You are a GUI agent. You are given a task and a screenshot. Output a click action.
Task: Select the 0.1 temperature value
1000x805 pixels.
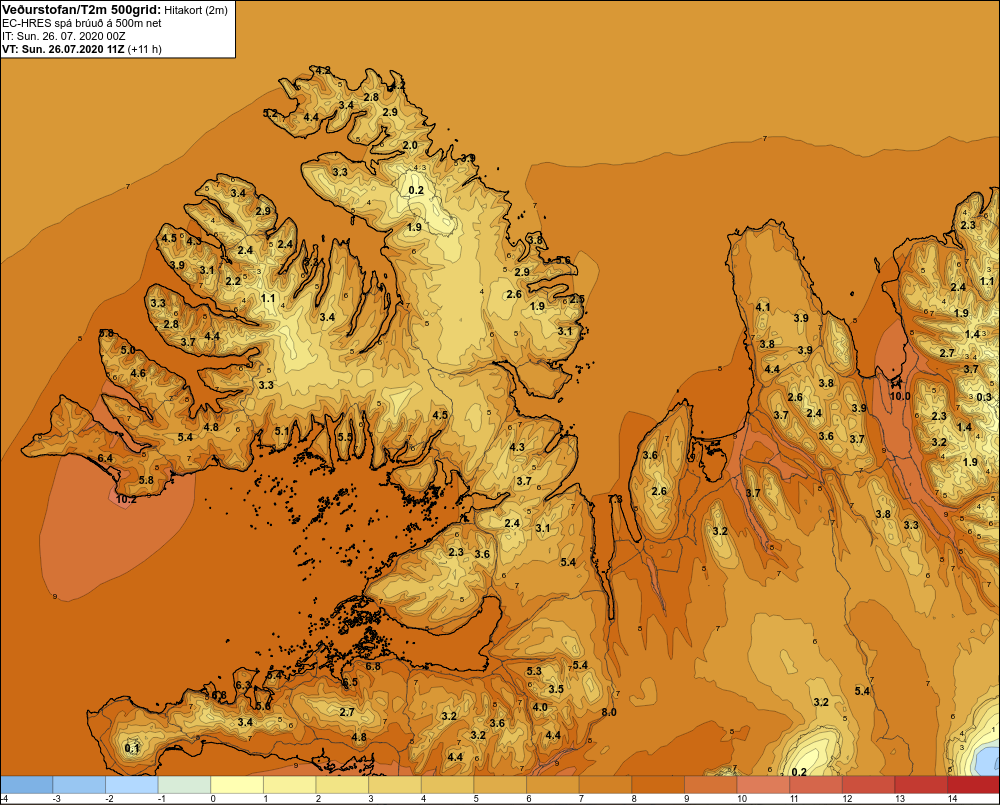click(132, 748)
